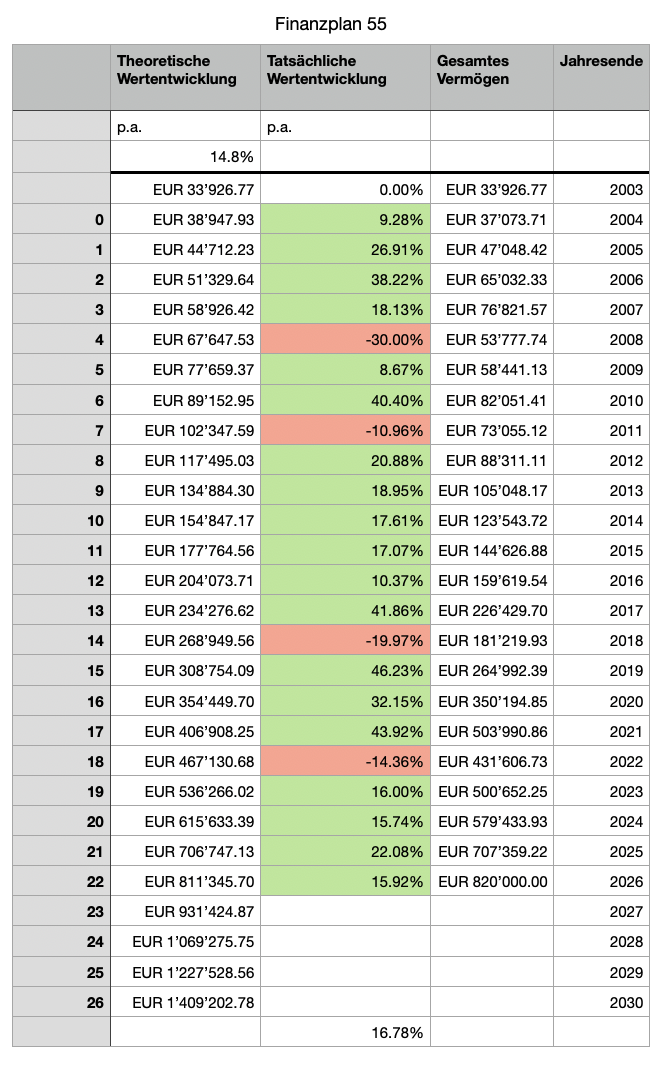Click the year 2030 cell
The height and width of the screenshot is (1066, 666).
(x=601, y=1002)
